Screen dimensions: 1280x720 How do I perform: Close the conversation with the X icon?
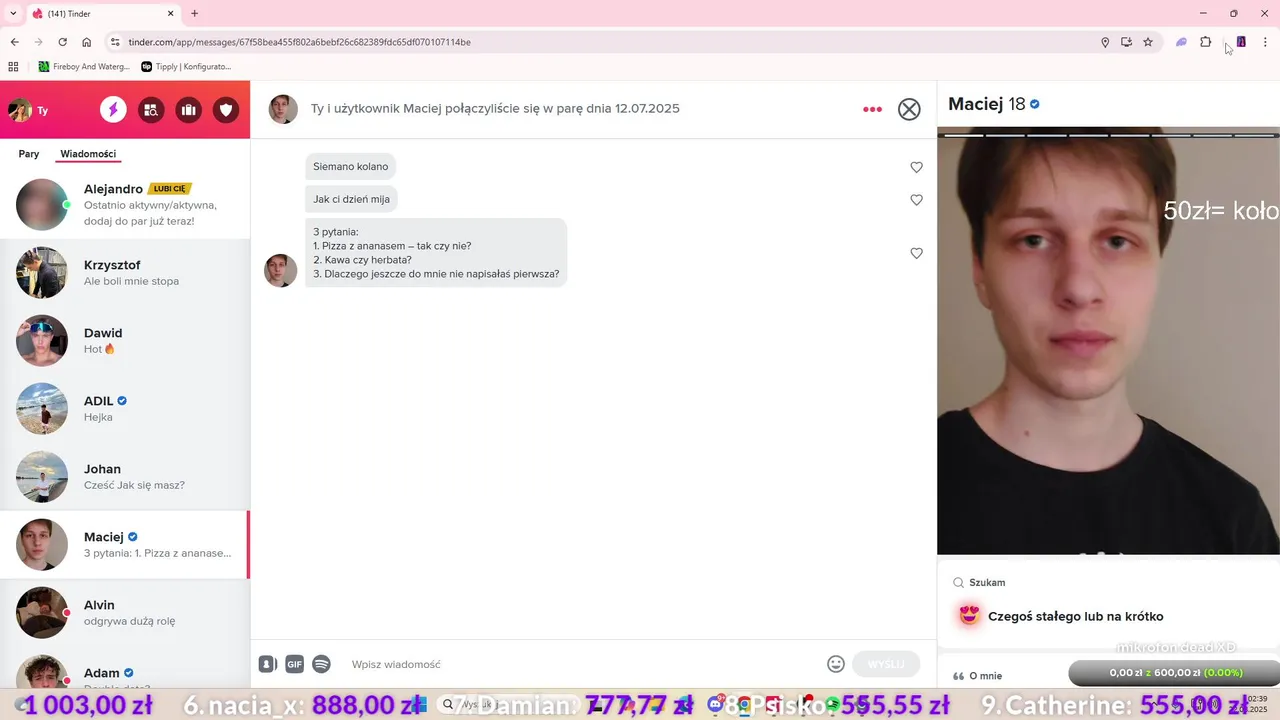pyautogui.click(x=909, y=109)
